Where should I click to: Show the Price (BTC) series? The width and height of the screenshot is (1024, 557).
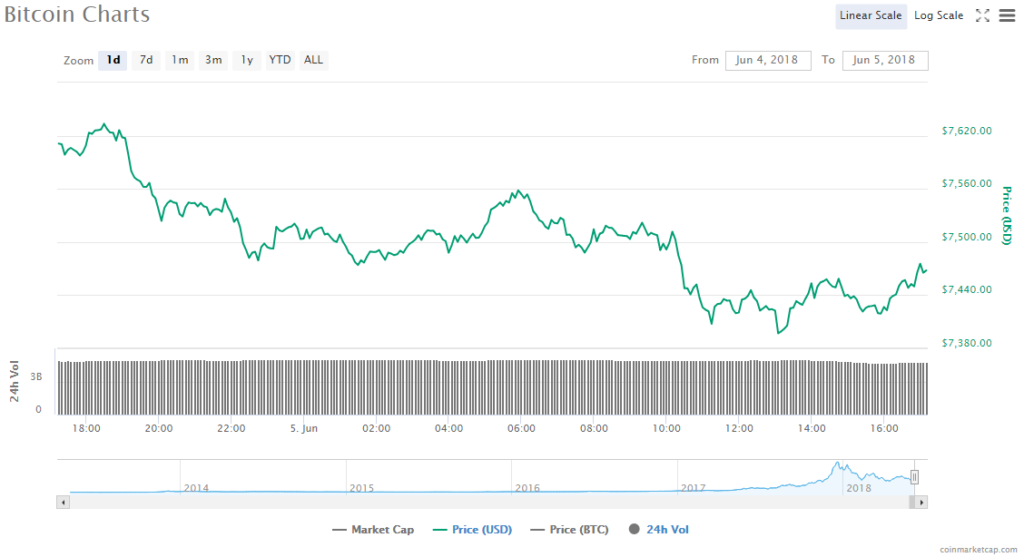pos(569,529)
